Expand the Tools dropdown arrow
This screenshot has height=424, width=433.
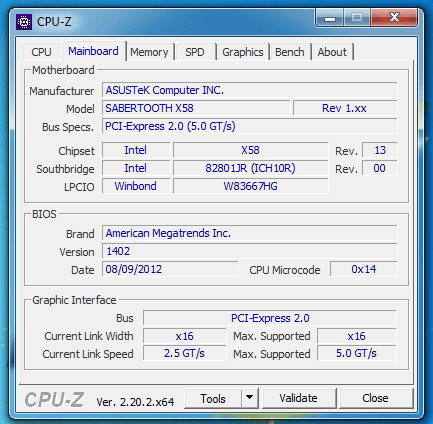[249, 398]
